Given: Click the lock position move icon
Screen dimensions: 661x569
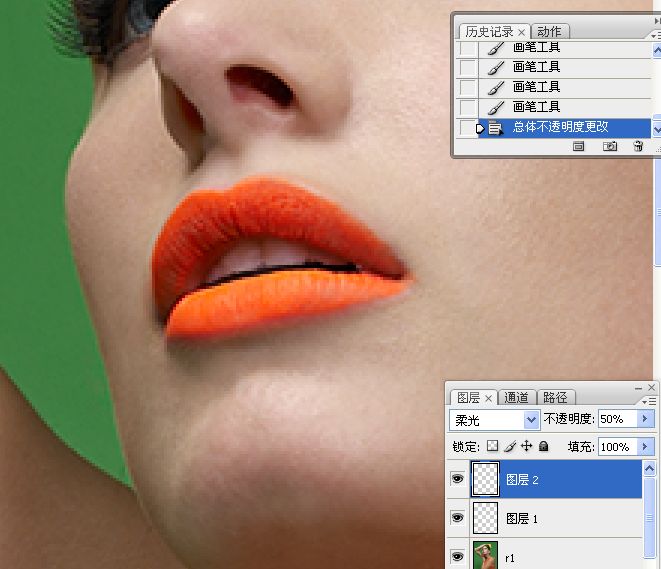Looking at the screenshot, I should pyautogui.click(x=527, y=446).
